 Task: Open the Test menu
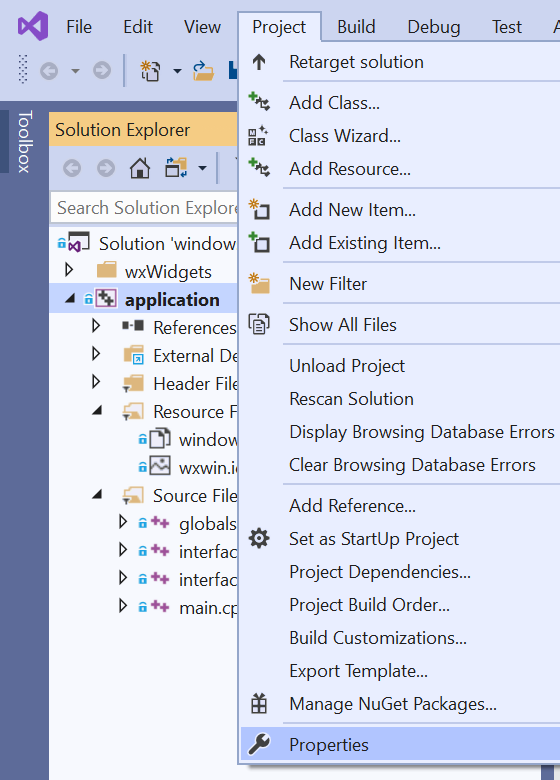[x=507, y=27]
